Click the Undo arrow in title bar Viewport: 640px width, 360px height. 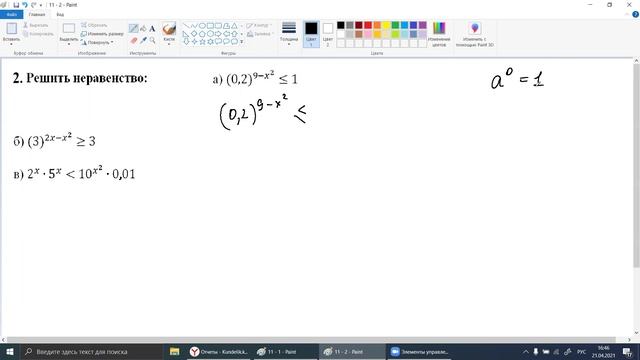click(25, 5)
